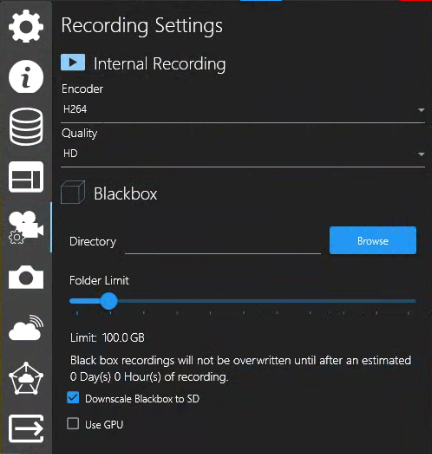
Task: Select the database storage icon
Action: 26,127
